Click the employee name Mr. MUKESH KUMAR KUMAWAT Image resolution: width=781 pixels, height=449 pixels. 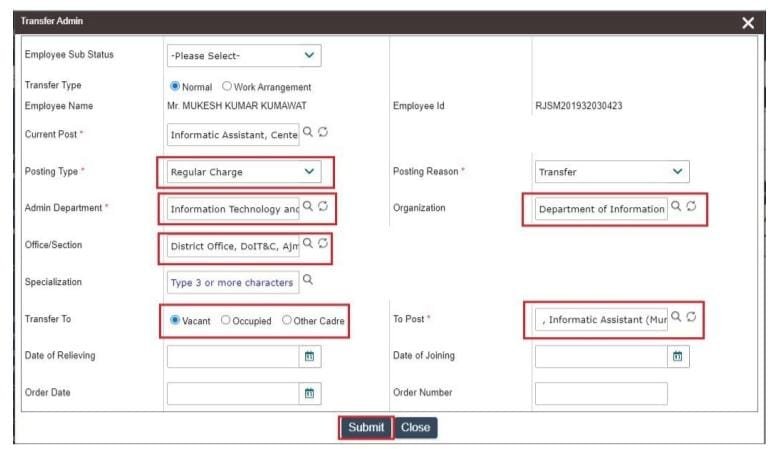[x=237, y=106]
